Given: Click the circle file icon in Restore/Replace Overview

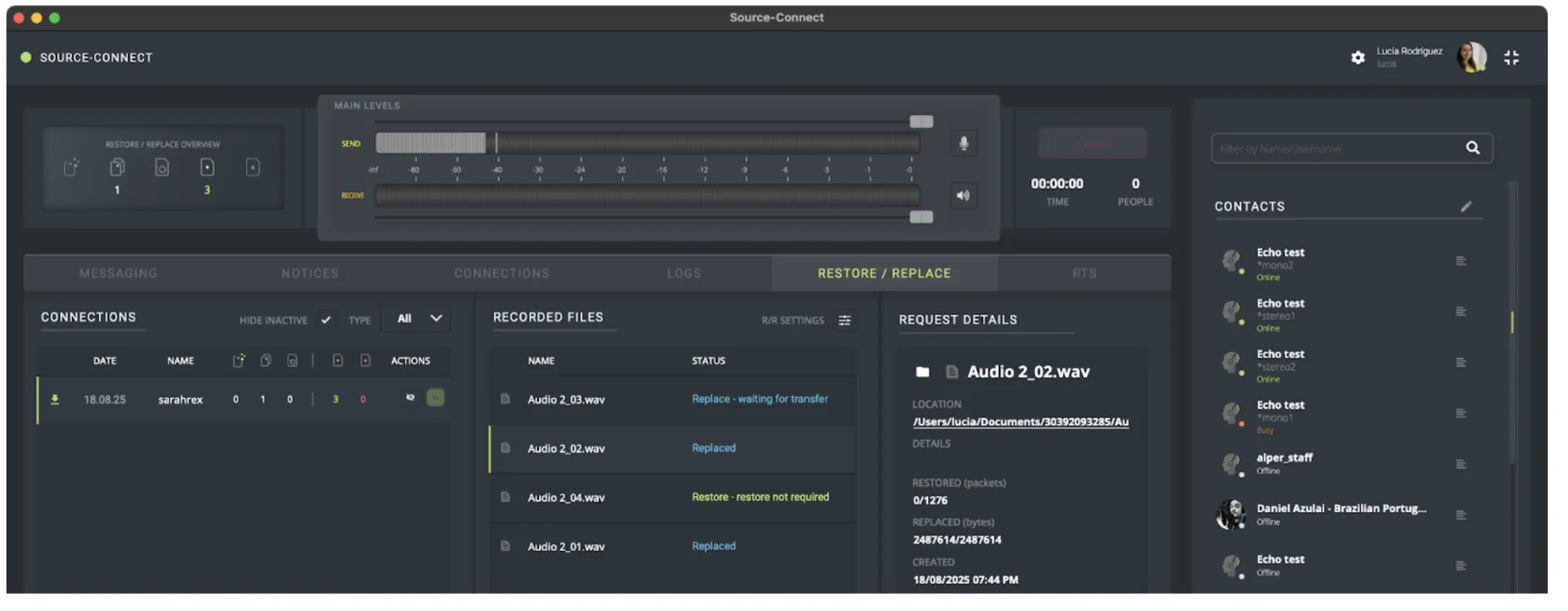Looking at the screenshot, I should pos(162,168).
